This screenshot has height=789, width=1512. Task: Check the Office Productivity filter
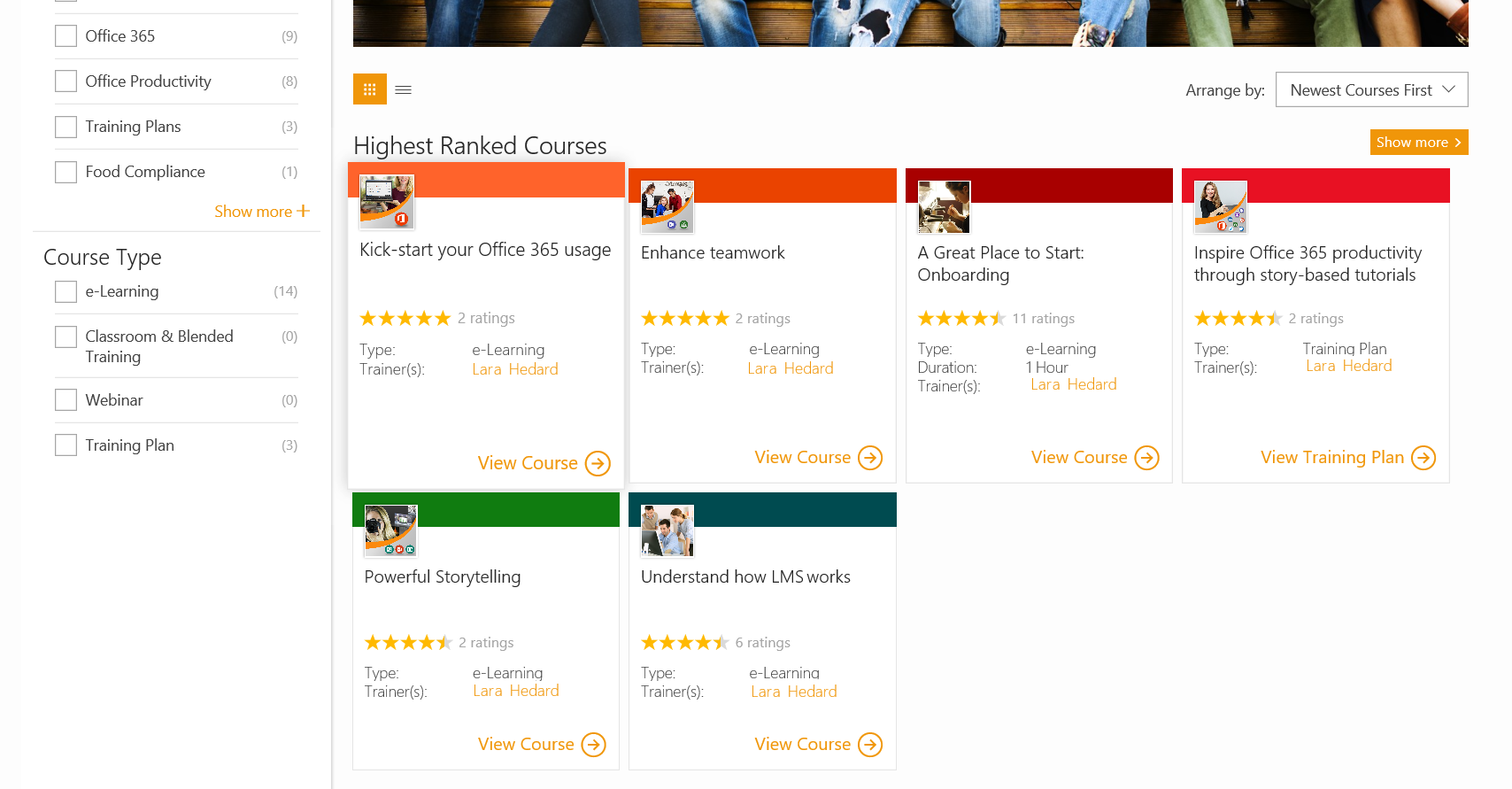(66, 81)
